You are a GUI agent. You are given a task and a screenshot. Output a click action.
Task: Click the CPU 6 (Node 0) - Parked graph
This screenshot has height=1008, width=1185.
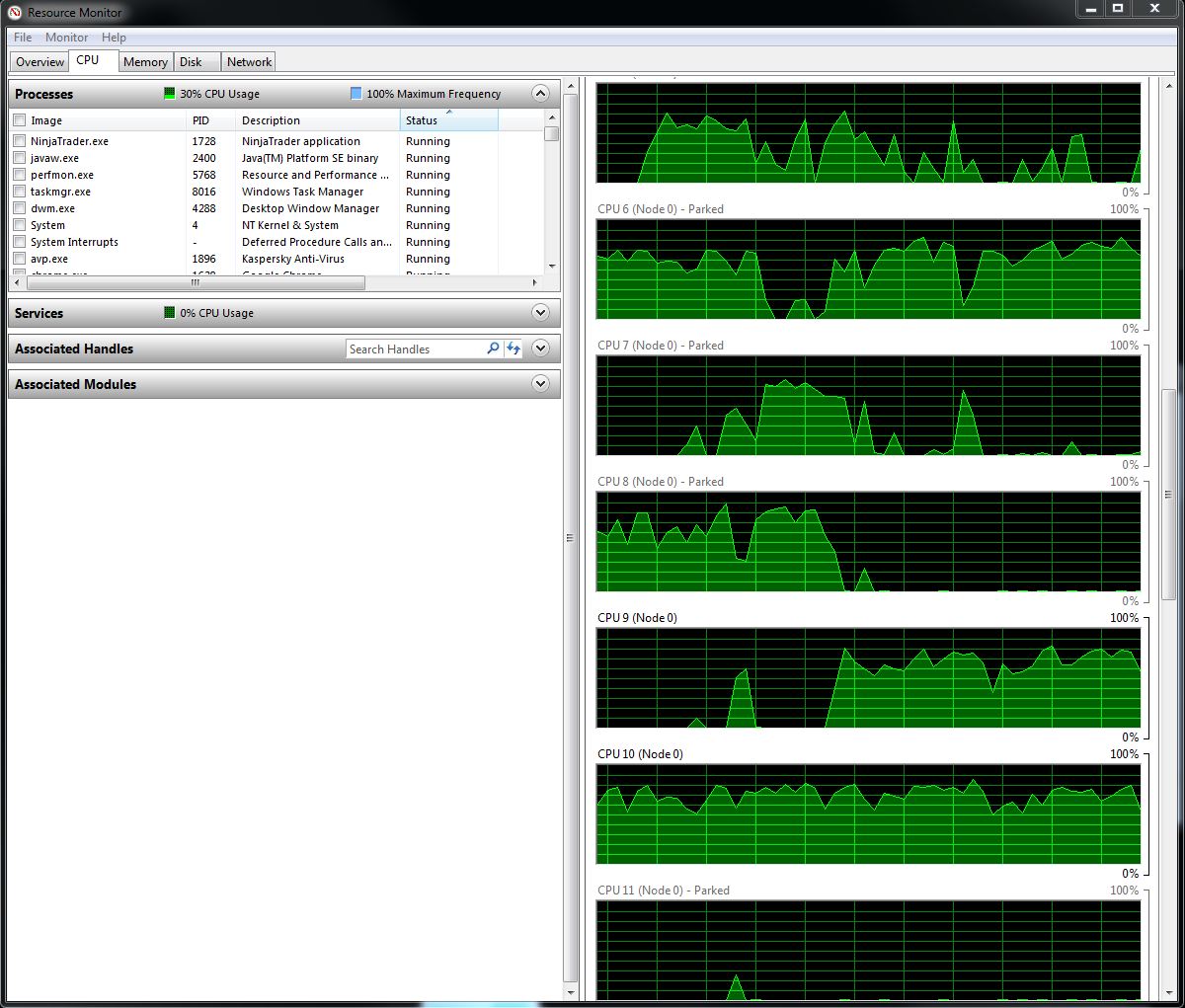[868, 269]
